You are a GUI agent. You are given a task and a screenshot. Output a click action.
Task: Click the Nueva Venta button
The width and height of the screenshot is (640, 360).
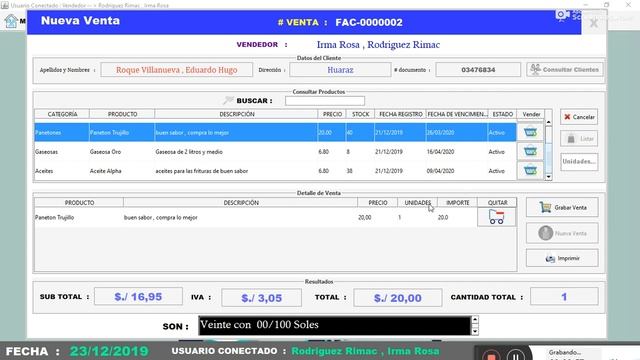click(562, 233)
